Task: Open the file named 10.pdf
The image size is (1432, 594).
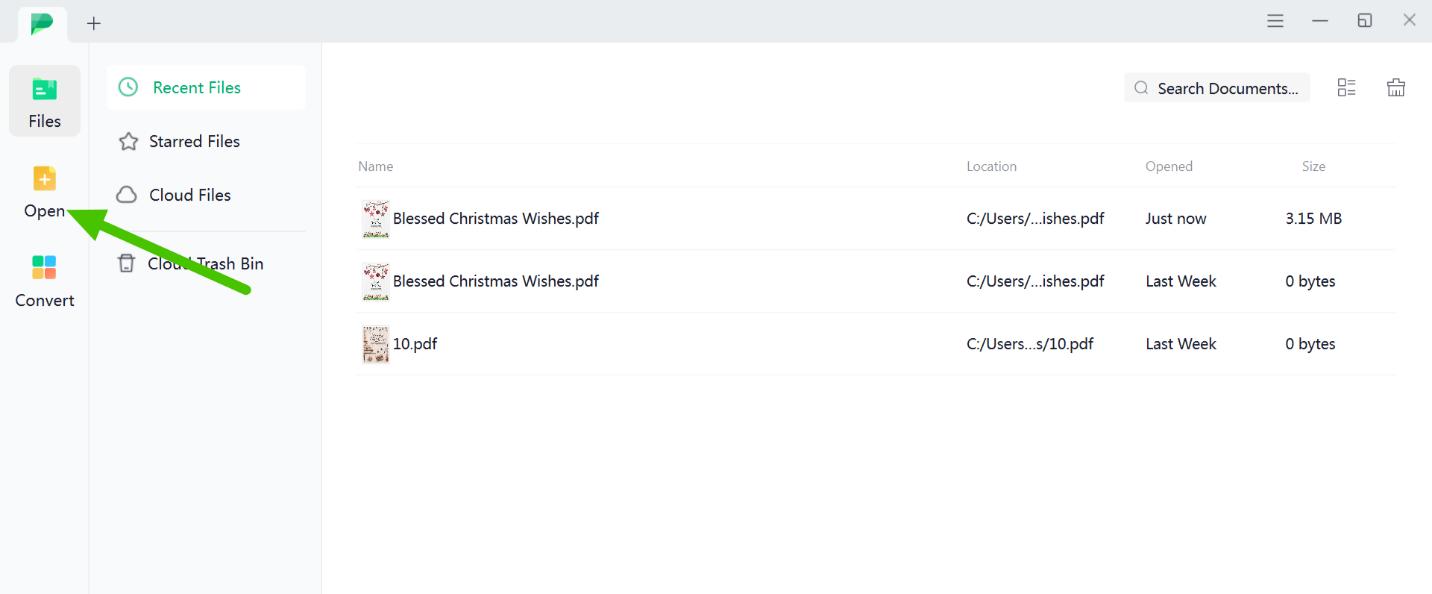Action: tap(414, 343)
